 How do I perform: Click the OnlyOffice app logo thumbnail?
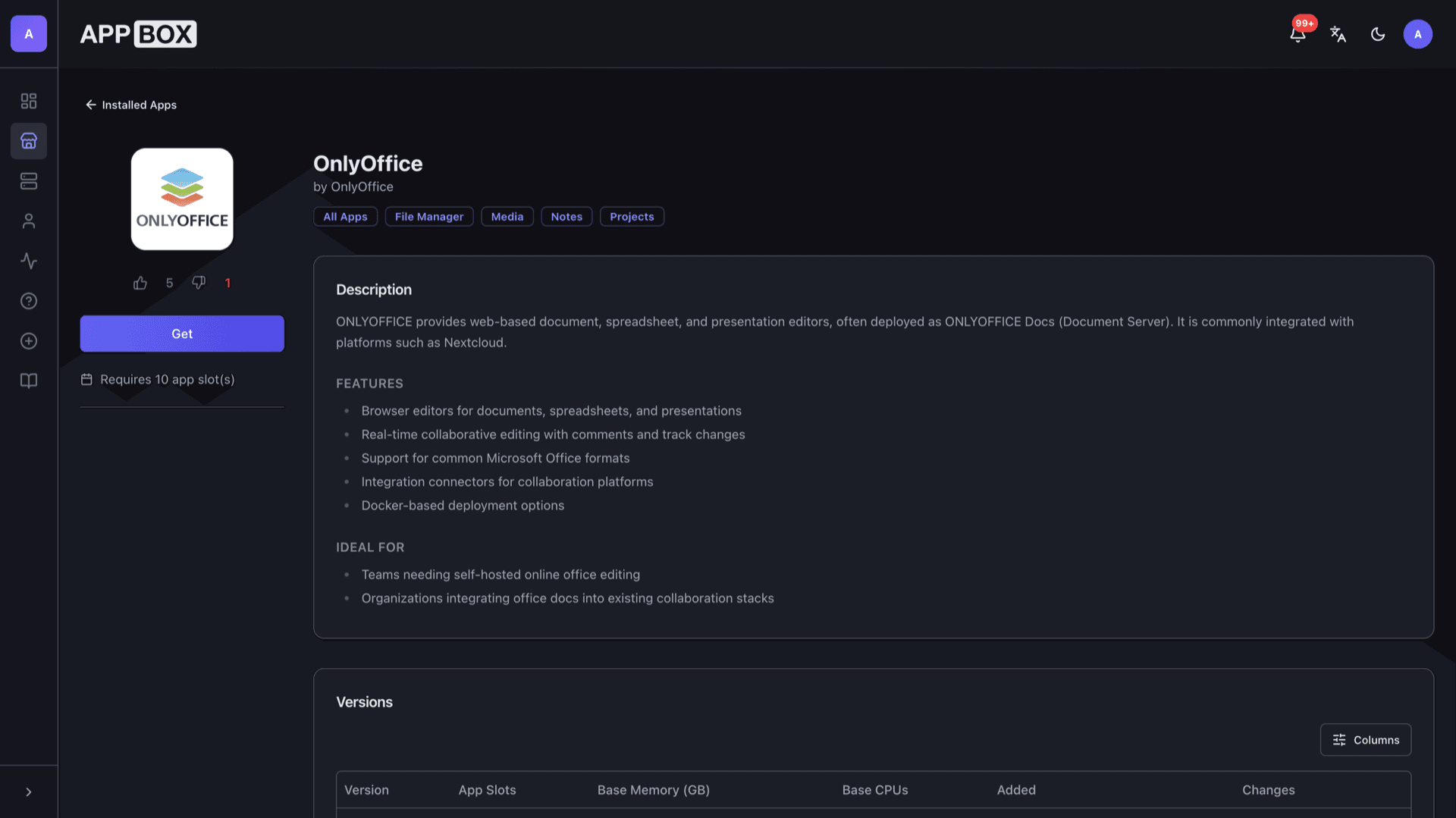pos(182,199)
